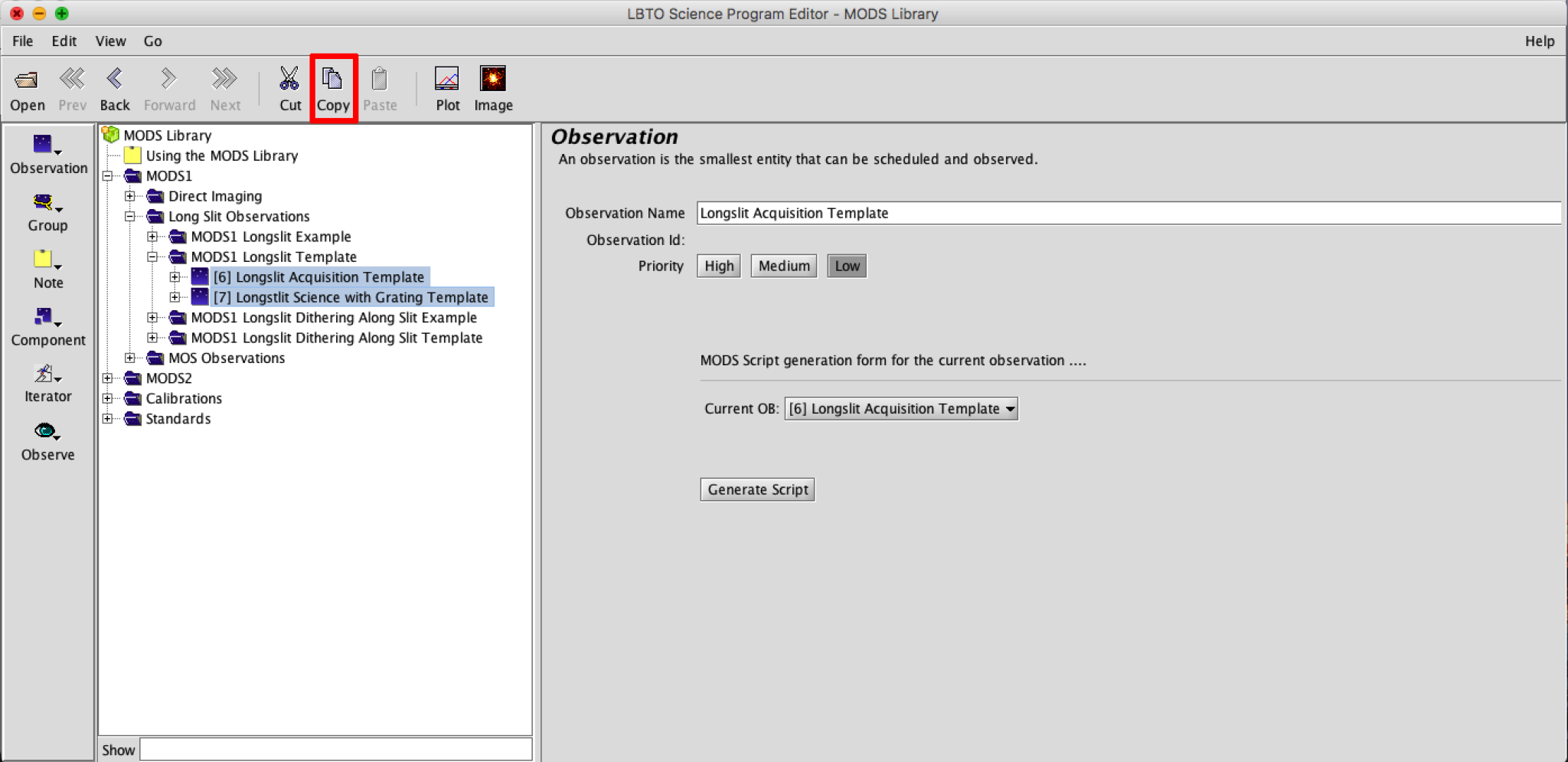
Task: Set priority to High
Action: [719, 266]
